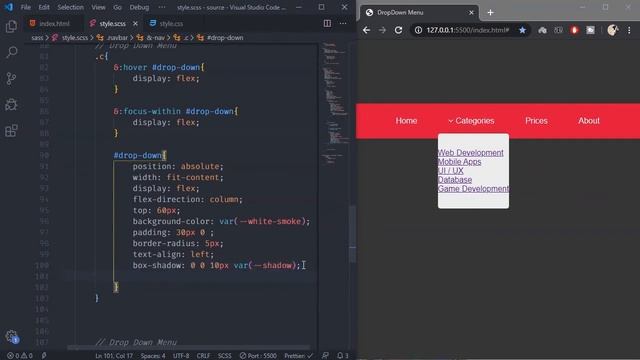The image size is (640, 360).
Task: Click the sass breadcrumb folder
Action: (37, 38)
